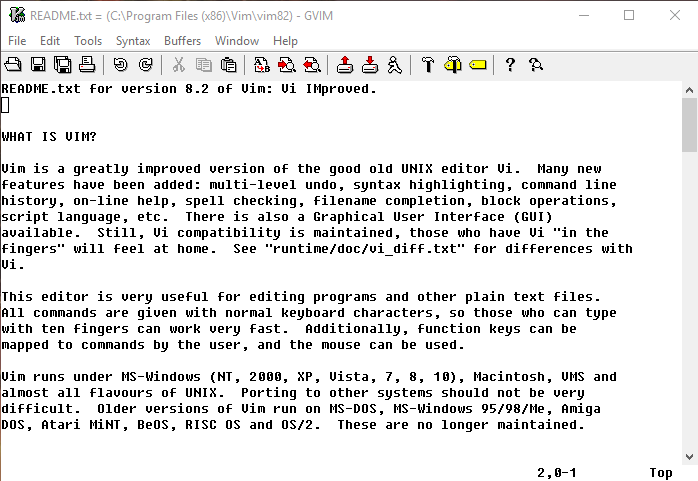Click the 'Top' indicator in status line
Screen dimensions: 698x481
[x=661, y=473]
